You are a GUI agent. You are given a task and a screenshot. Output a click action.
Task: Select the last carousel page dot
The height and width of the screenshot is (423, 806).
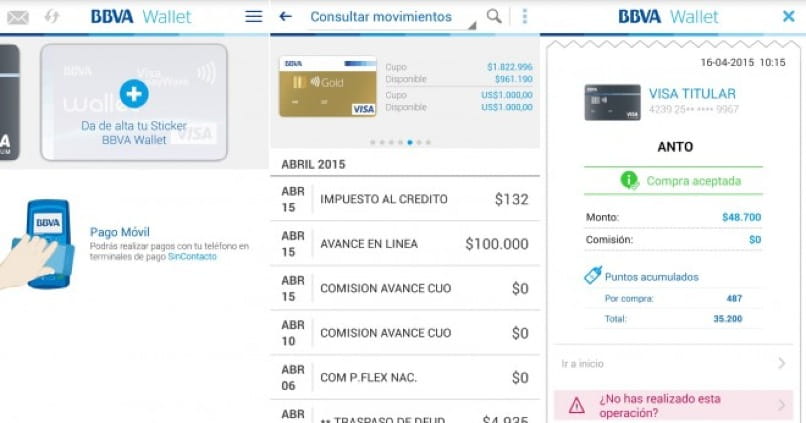pyautogui.click(x=428, y=142)
